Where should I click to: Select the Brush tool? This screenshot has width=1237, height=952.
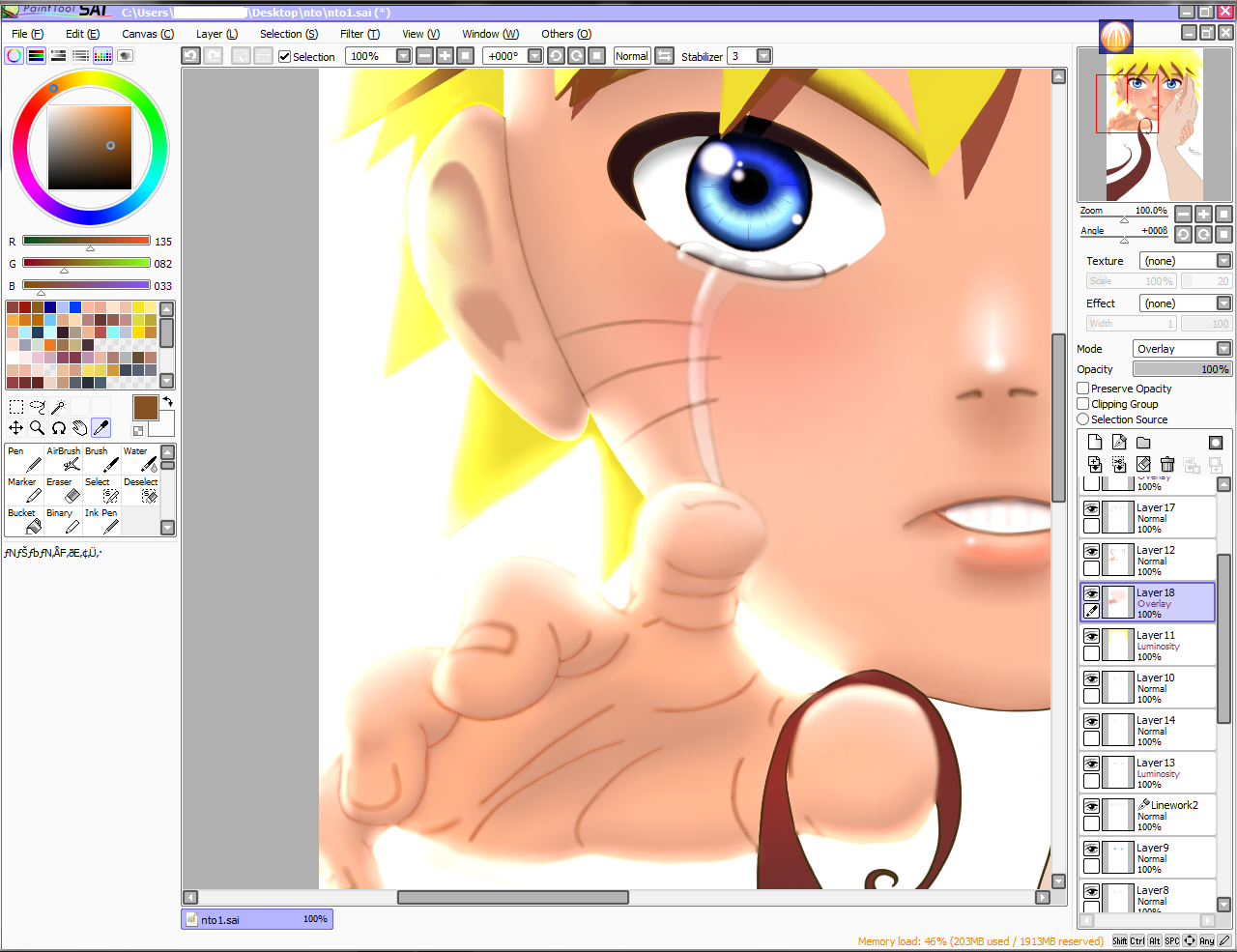[x=101, y=459]
